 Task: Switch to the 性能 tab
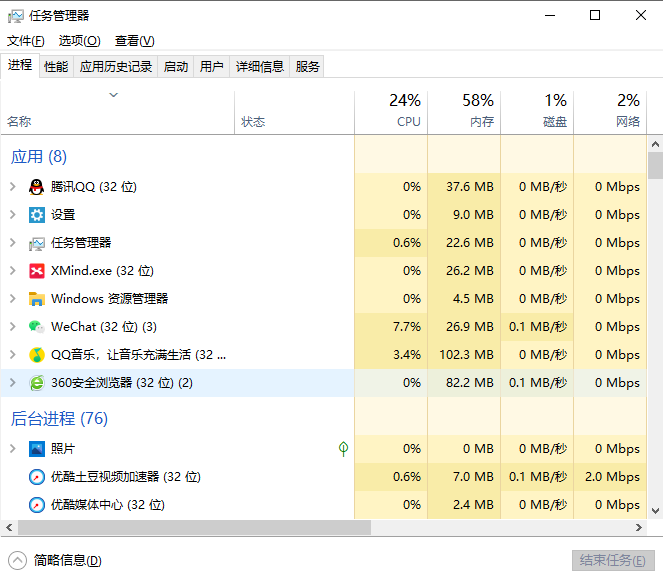coord(56,67)
